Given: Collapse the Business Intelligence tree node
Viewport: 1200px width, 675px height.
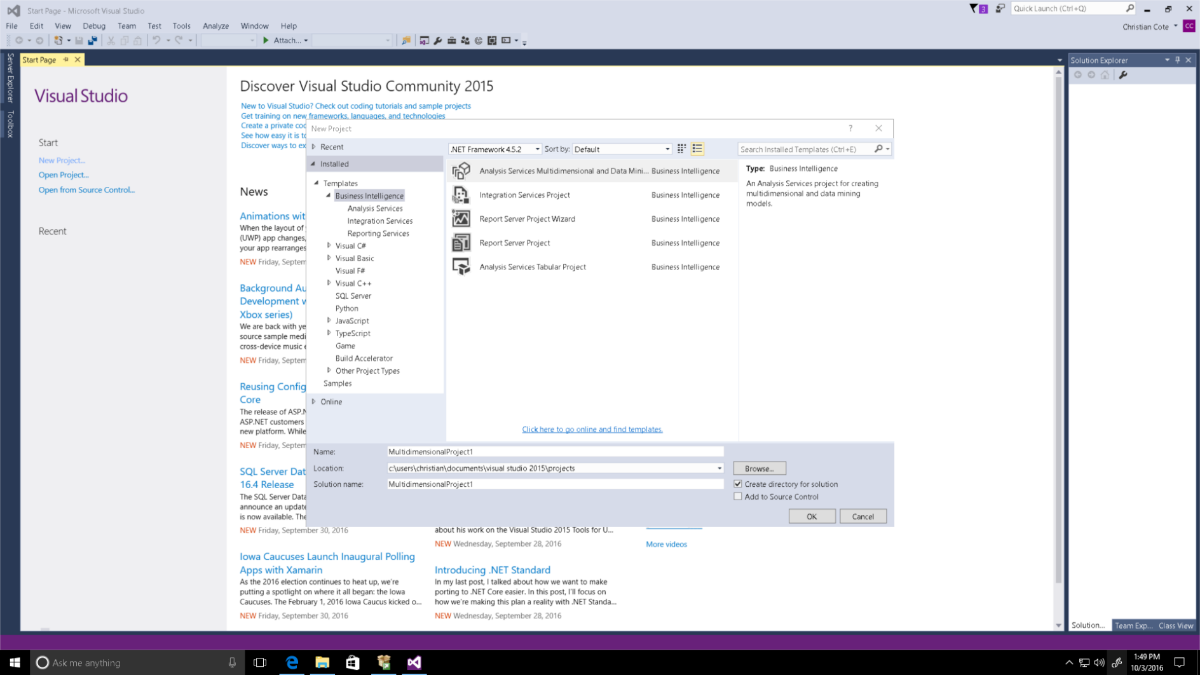Looking at the screenshot, I should (x=328, y=196).
